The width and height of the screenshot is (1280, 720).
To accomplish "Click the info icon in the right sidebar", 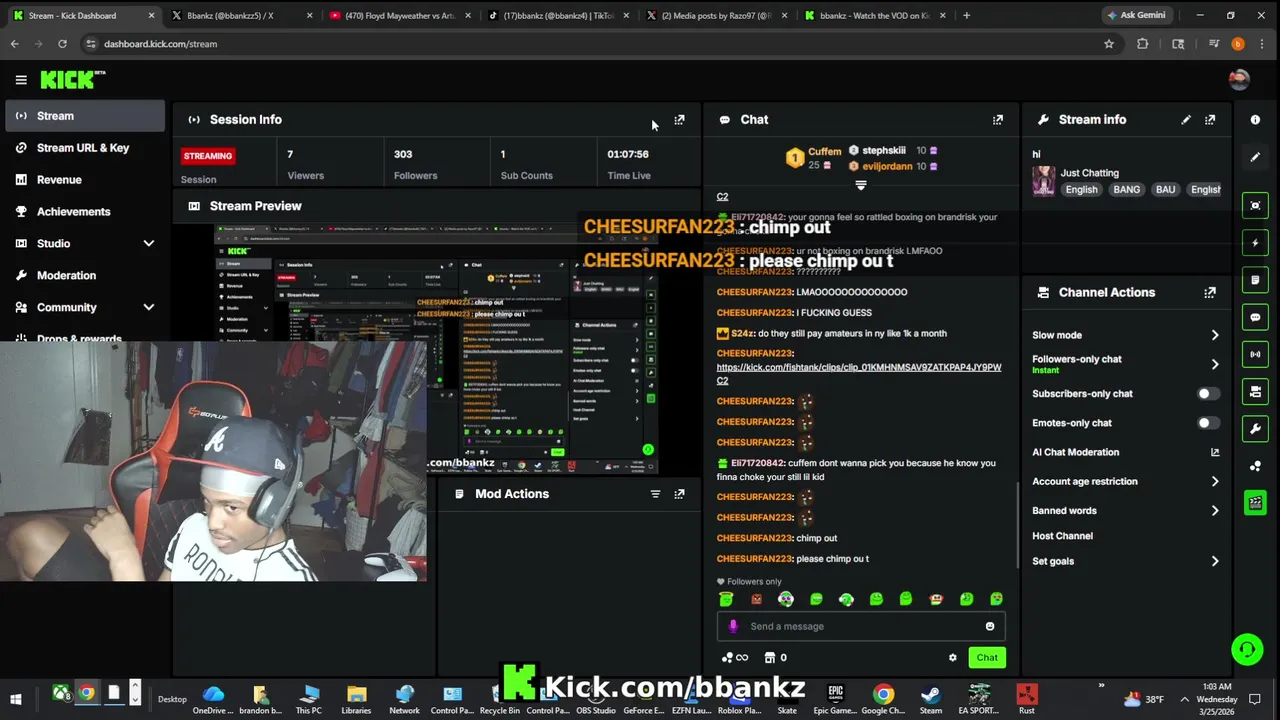I will click(x=1255, y=120).
